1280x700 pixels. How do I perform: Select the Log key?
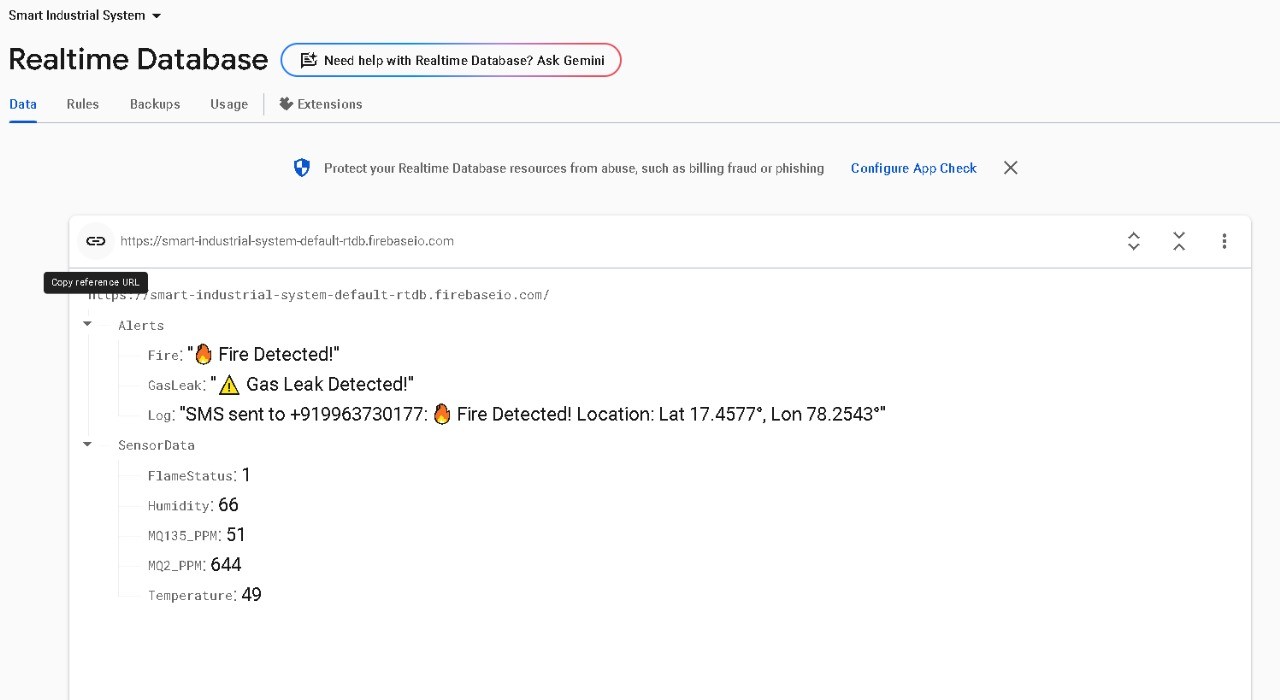(159, 415)
